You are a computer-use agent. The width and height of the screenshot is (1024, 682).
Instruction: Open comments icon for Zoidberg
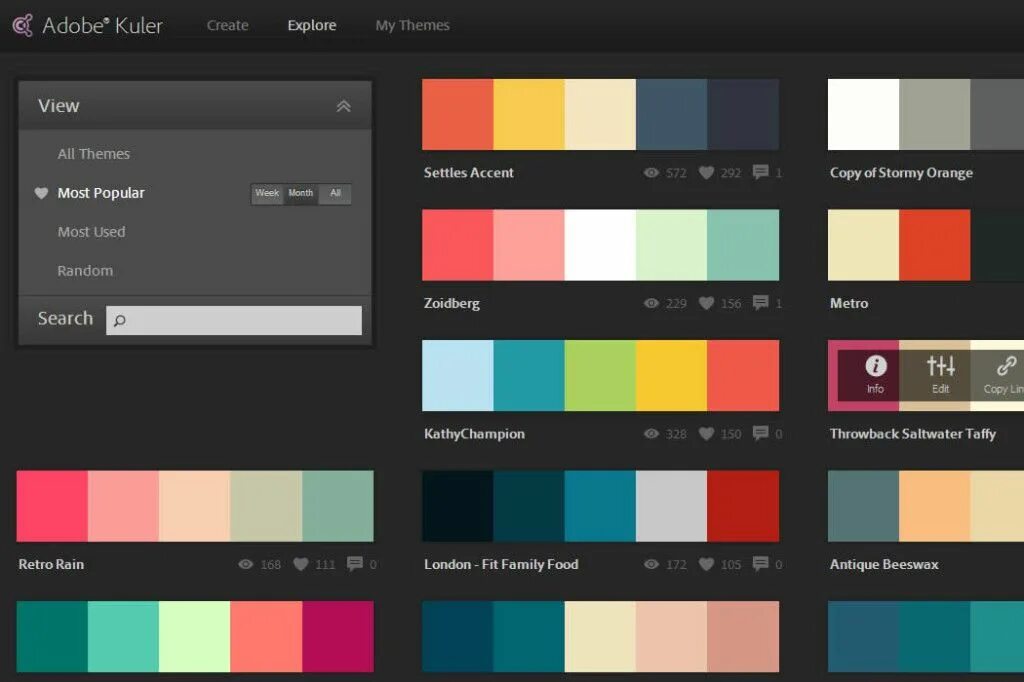760,302
